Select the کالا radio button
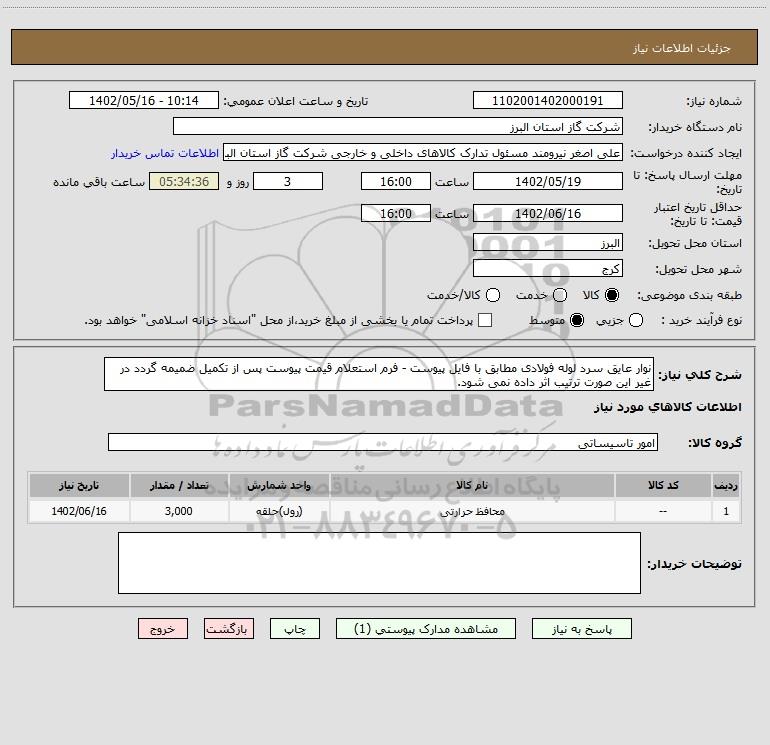This screenshot has height=745, width=770. [x=612, y=295]
